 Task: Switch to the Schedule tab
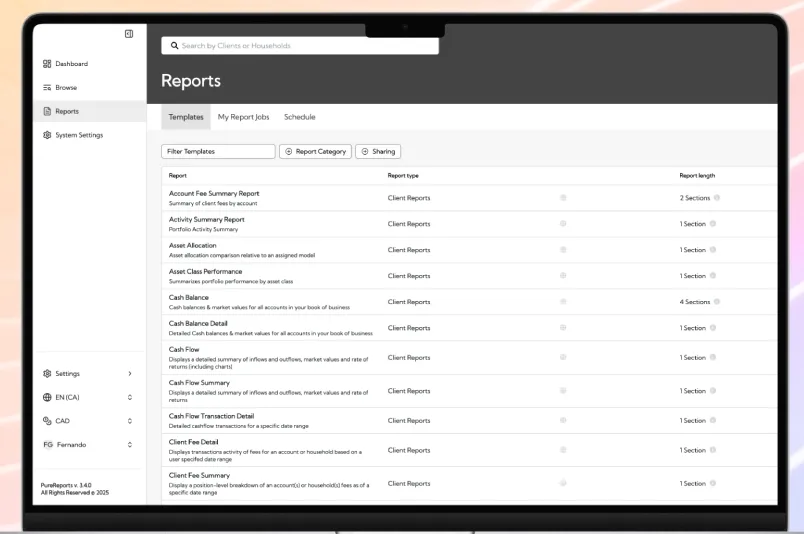click(x=299, y=117)
